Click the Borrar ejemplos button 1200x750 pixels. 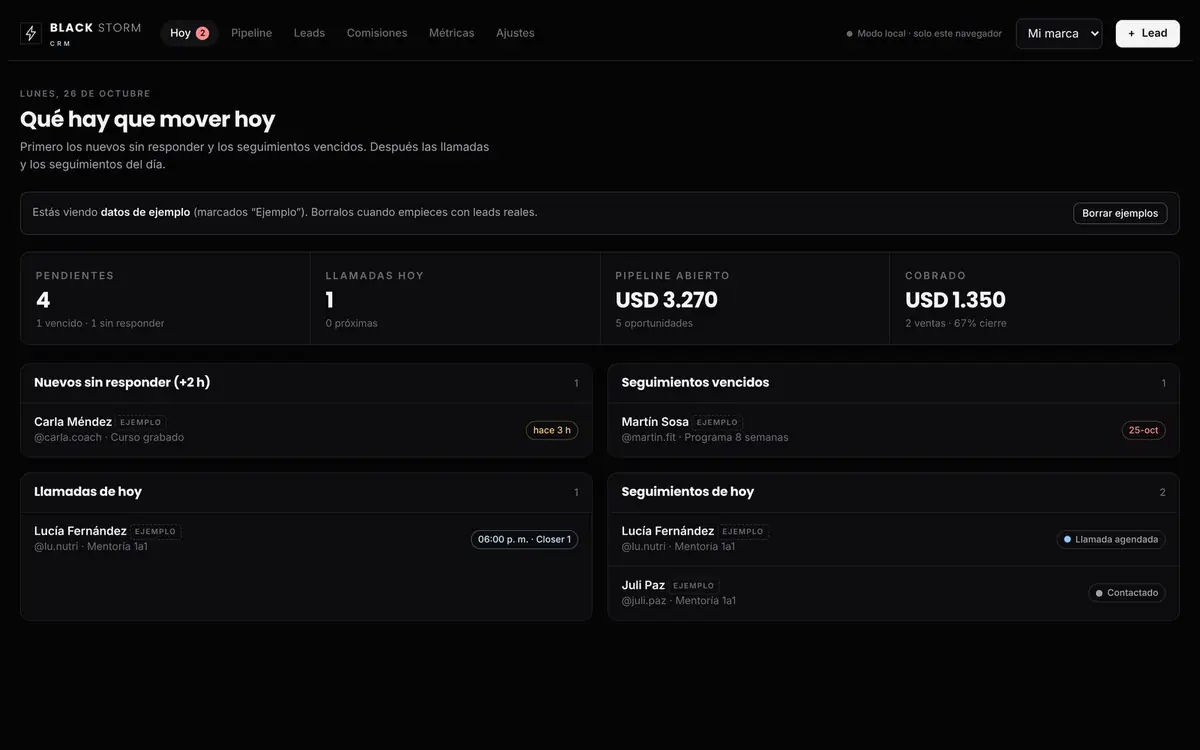[x=1120, y=213]
